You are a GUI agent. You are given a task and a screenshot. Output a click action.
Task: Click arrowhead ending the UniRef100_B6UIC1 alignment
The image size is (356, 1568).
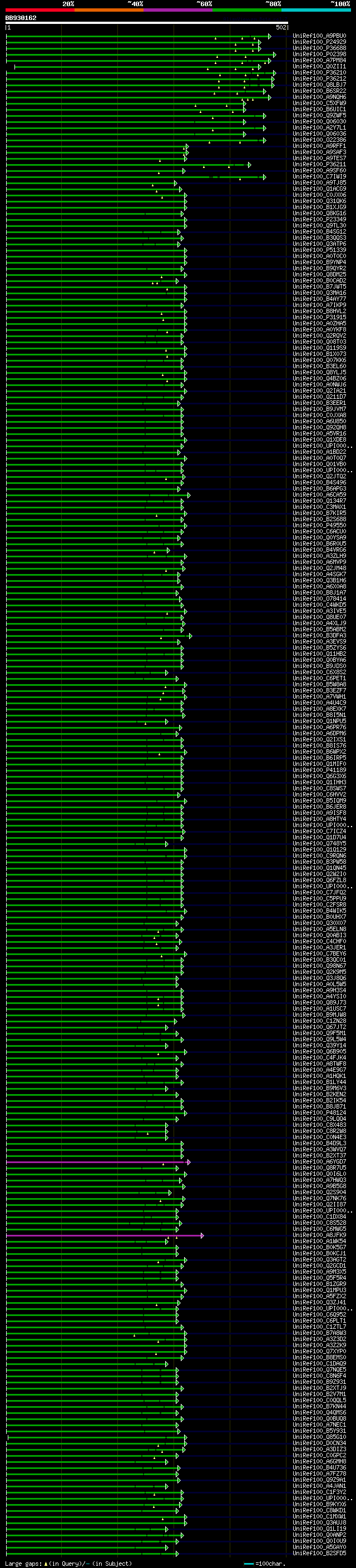tap(245, 110)
